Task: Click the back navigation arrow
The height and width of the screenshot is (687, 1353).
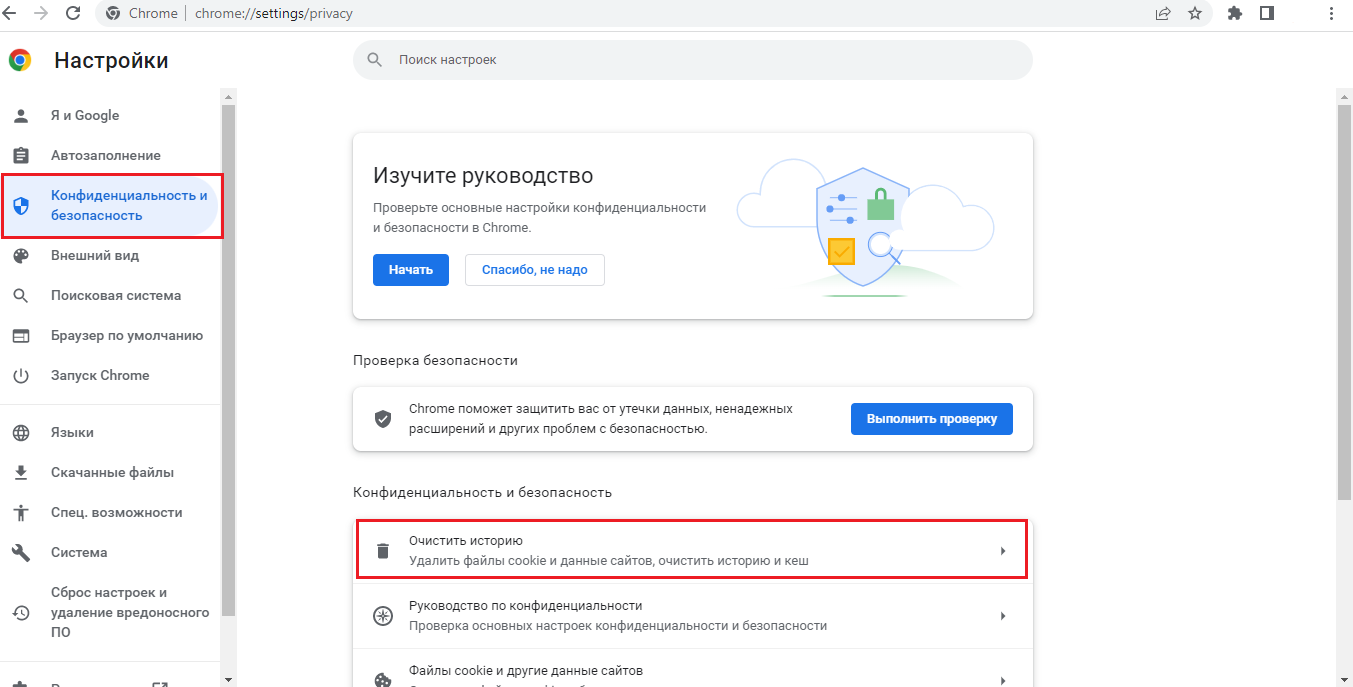Action: [9, 13]
